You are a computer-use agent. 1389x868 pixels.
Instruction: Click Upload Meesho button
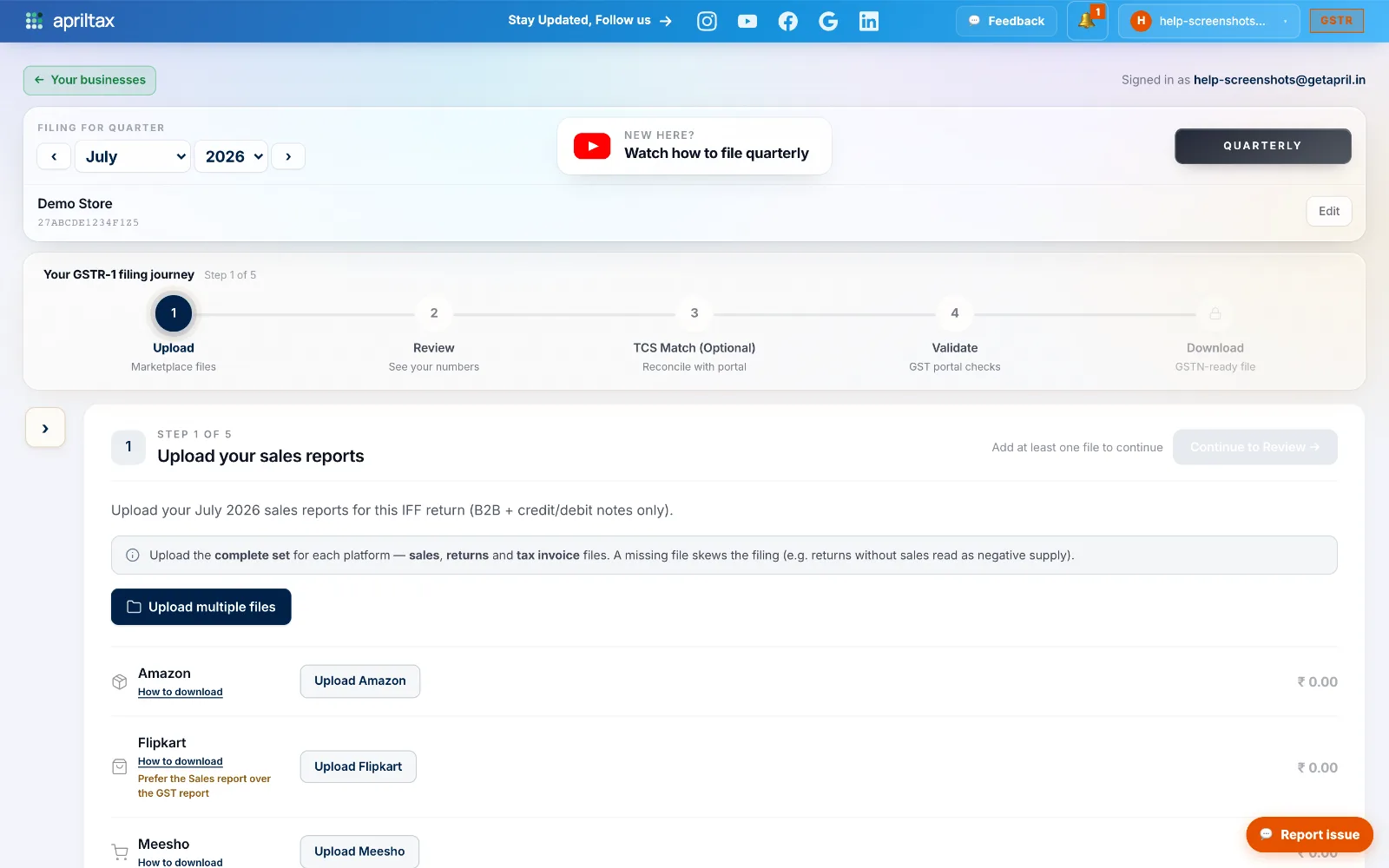point(359,852)
